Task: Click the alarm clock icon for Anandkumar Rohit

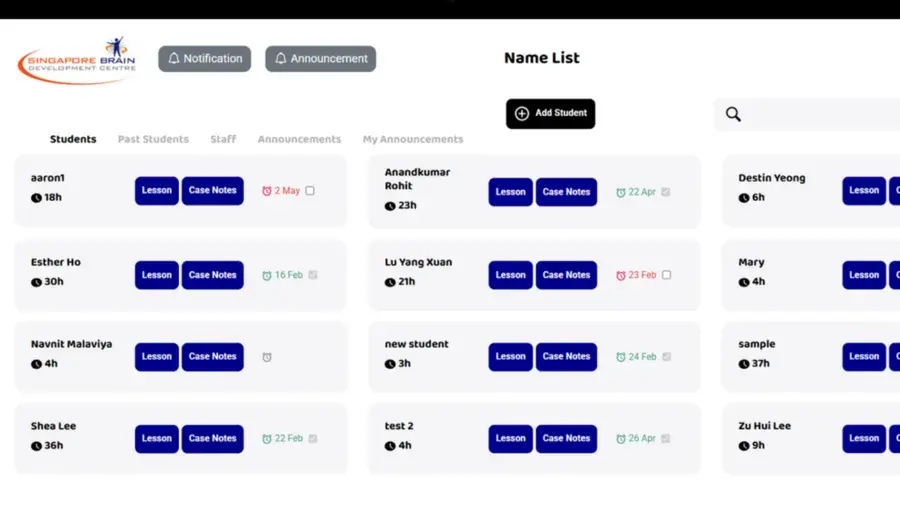Action: [620, 192]
